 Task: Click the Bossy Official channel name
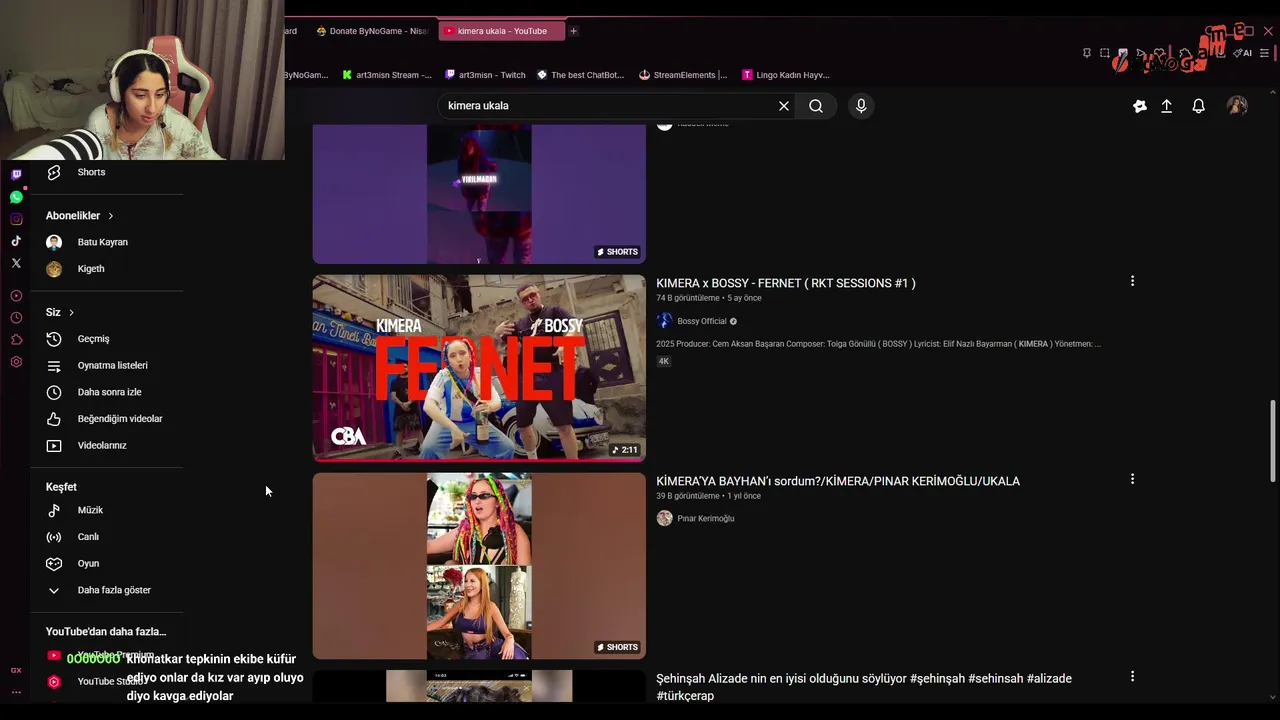(x=702, y=321)
